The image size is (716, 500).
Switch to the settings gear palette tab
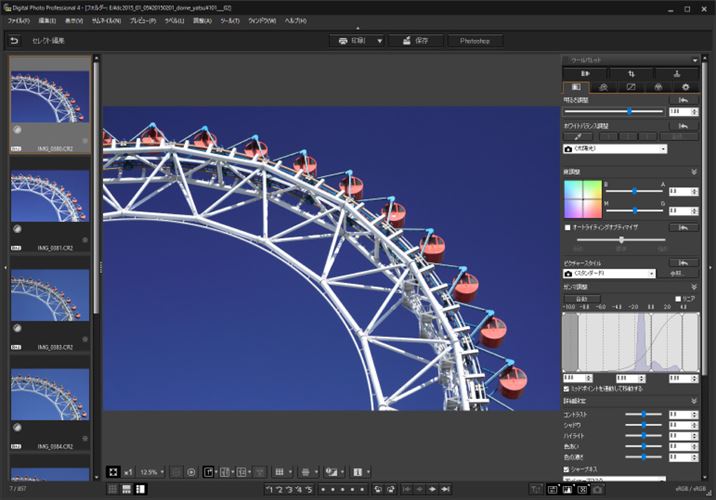tap(685, 87)
